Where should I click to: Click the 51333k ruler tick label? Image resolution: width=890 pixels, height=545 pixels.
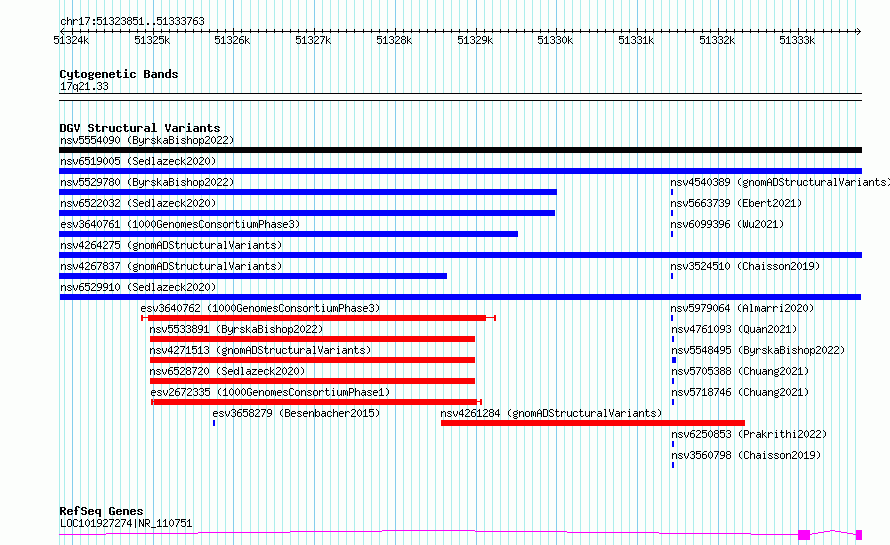797,40
